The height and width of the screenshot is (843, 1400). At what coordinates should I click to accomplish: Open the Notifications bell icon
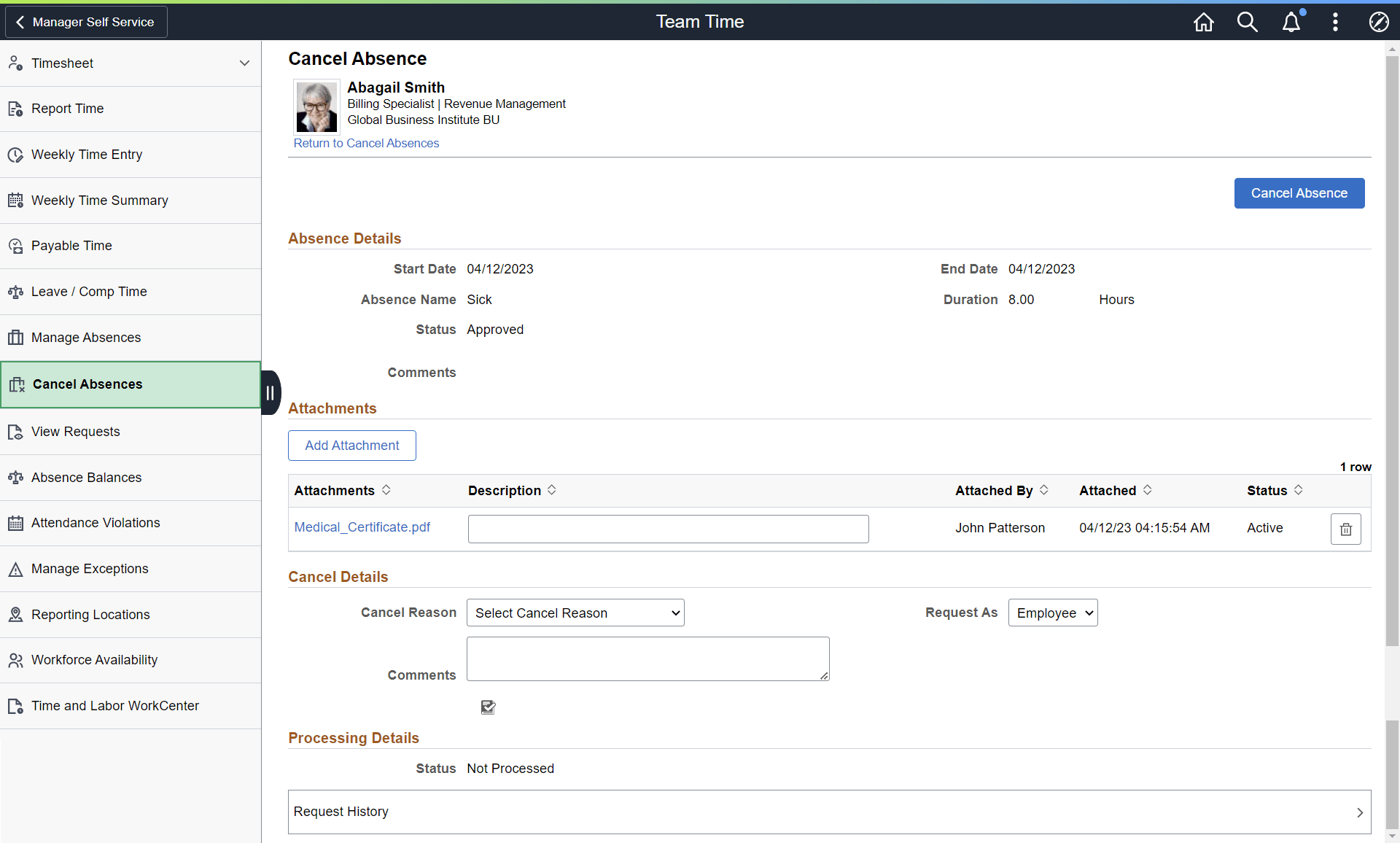click(x=1291, y=22)
